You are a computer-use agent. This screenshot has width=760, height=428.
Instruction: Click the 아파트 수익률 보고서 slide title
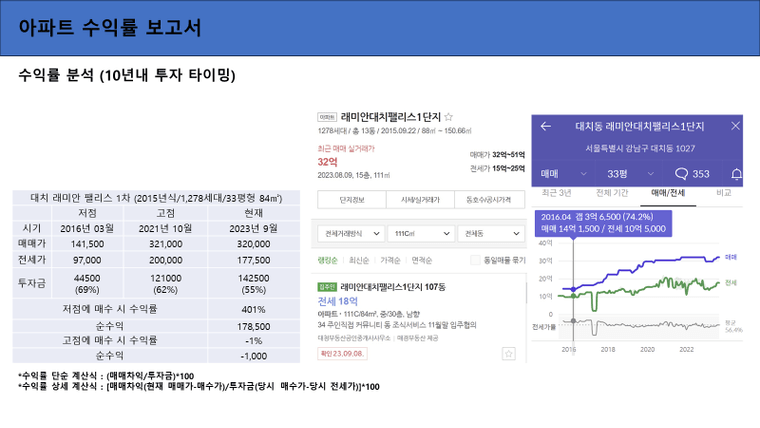[110, 27]
